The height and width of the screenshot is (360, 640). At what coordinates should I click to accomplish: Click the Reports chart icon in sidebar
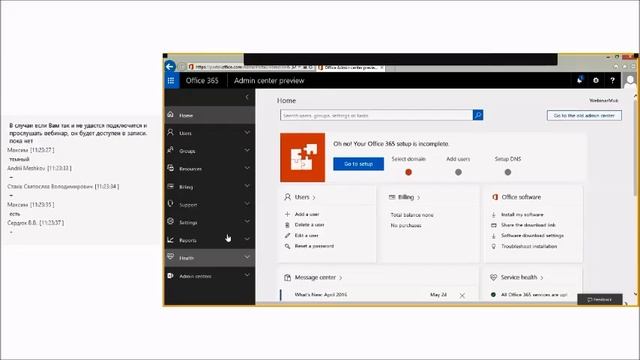(x=171, y=240)
